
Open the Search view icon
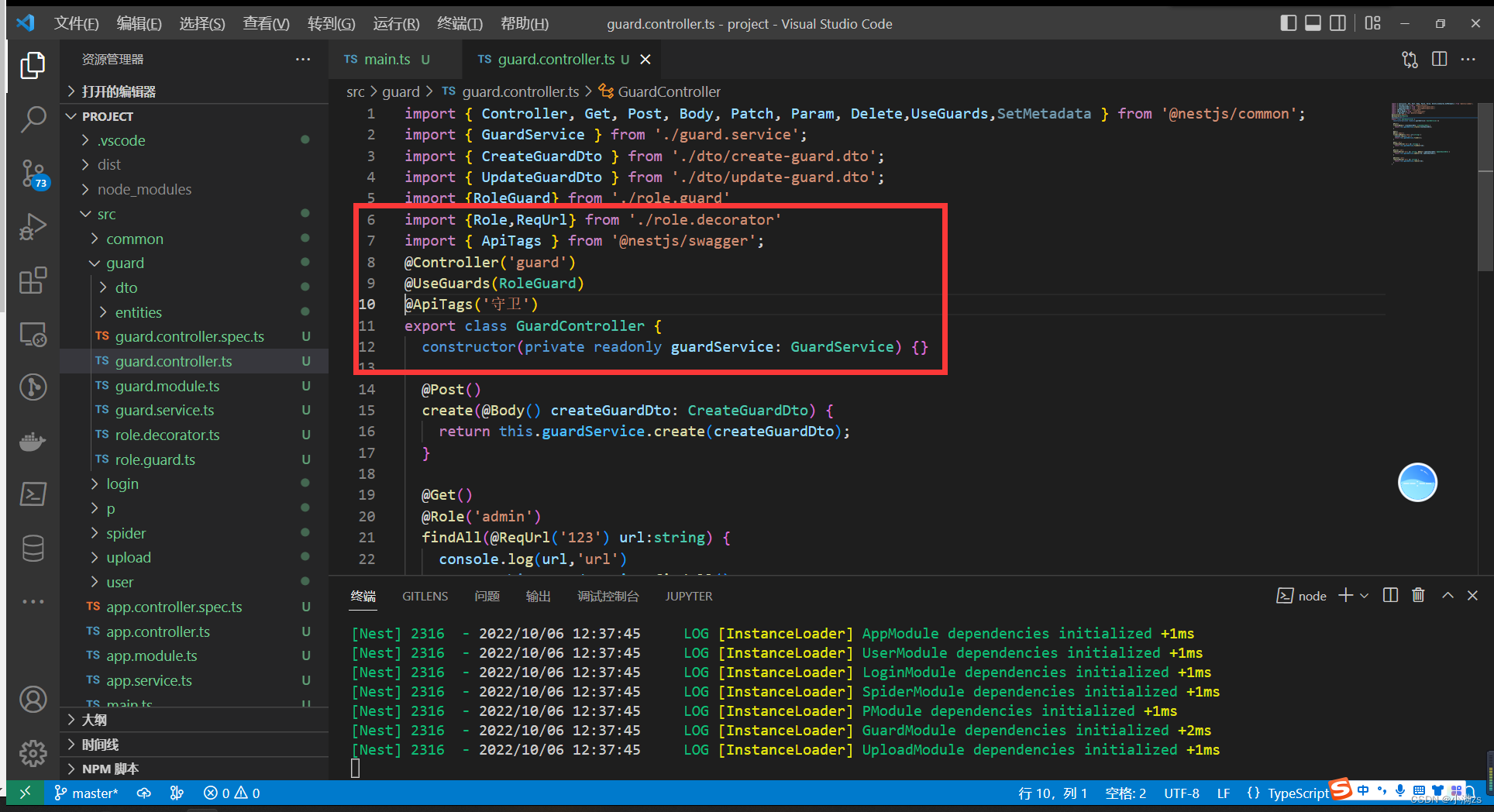(33, 119)
